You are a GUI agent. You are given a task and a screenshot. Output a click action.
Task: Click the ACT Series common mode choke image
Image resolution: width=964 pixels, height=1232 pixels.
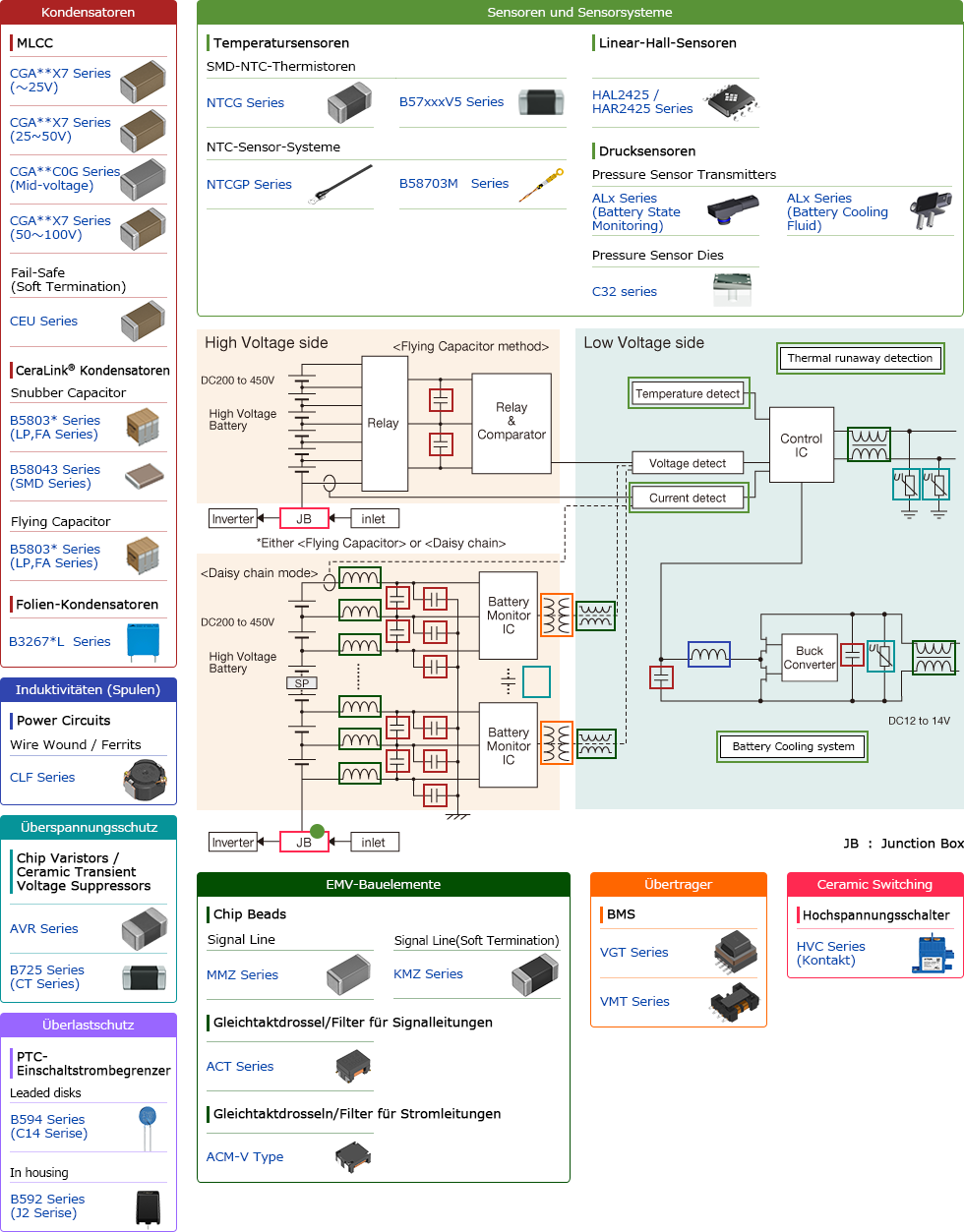click(353, 1066)
